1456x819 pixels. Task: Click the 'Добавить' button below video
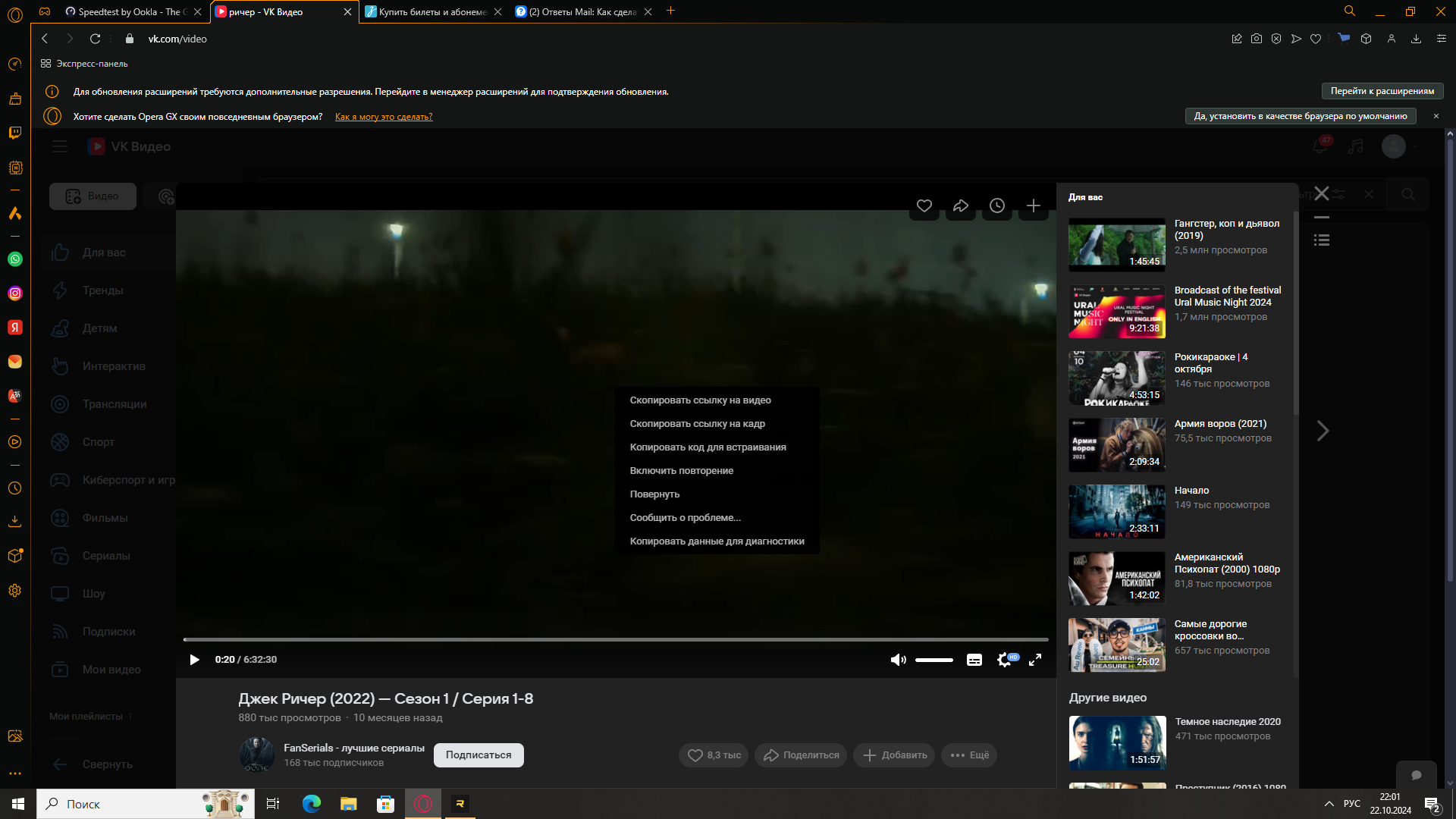point(895,755)
